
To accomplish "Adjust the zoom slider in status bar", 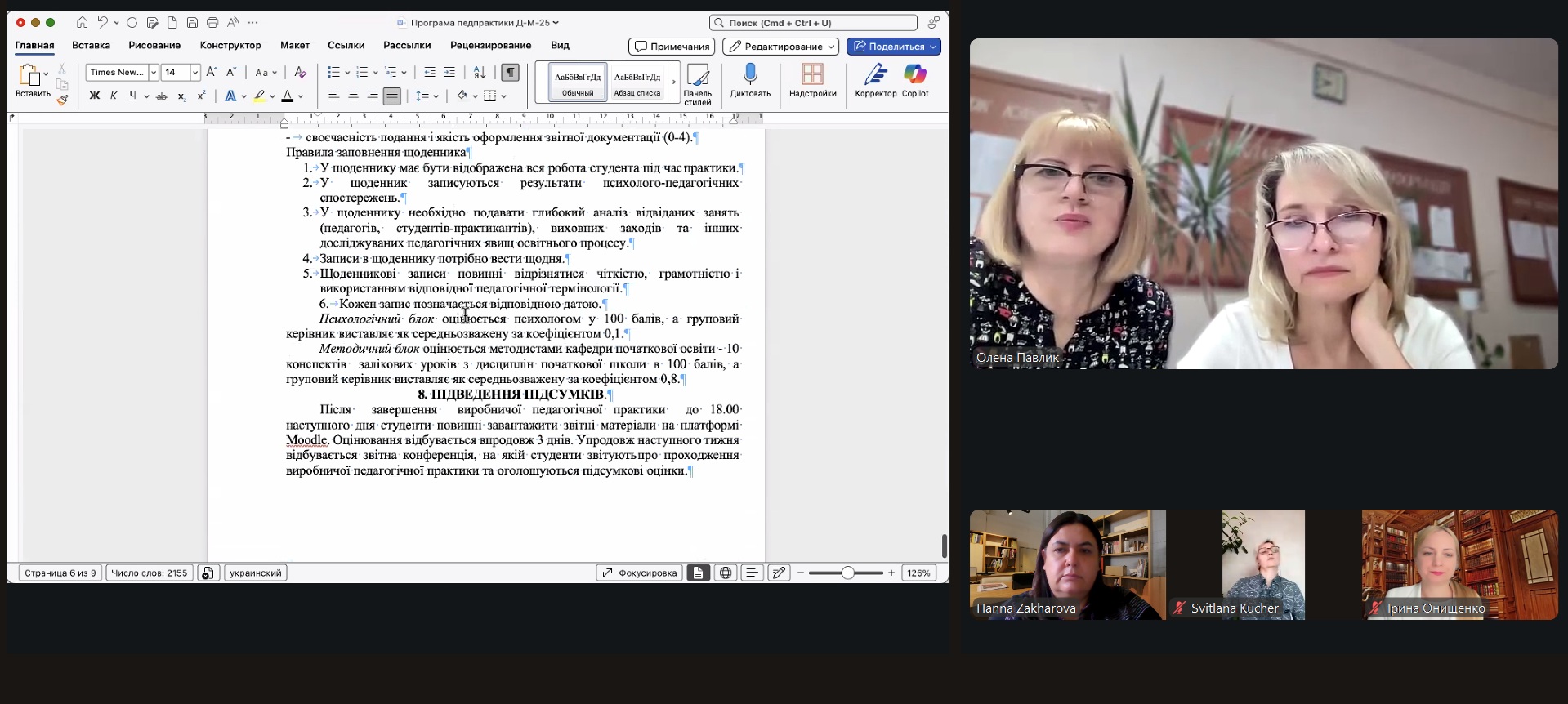I will [x=847, y=573].
